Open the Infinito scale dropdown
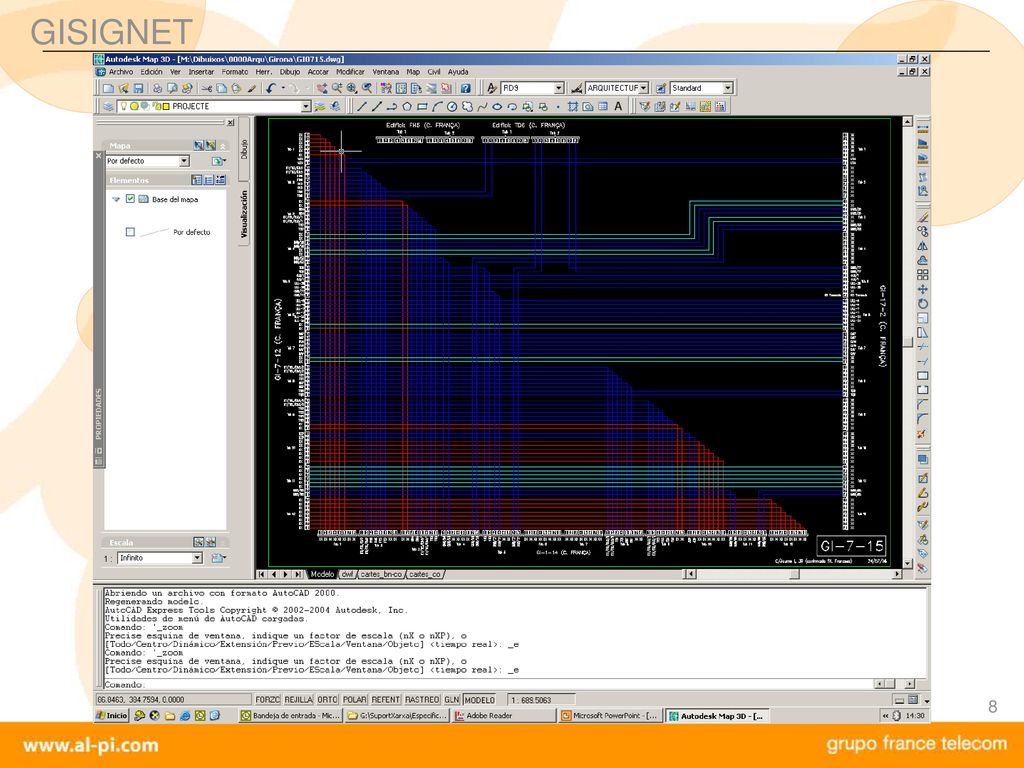Screen dimensions: 1024x768 coord(197,558)
